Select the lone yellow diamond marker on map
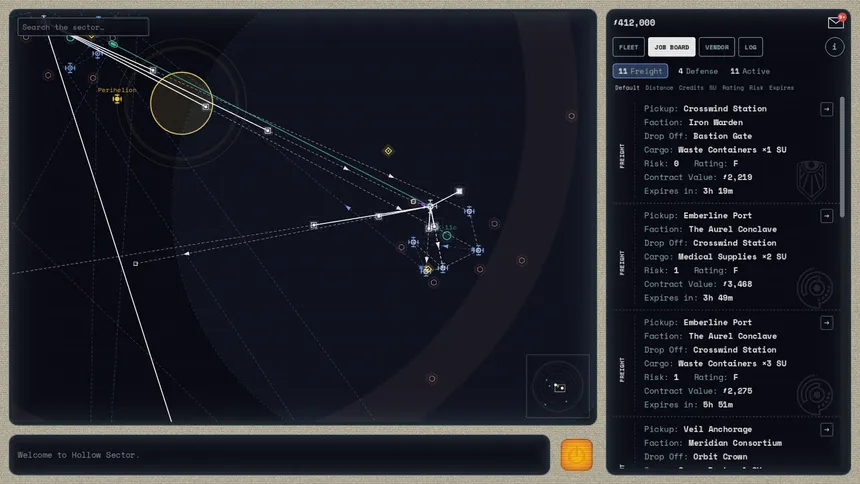This screenshot has height=484, width=860. pyautogui.click(x=388, y=151)
